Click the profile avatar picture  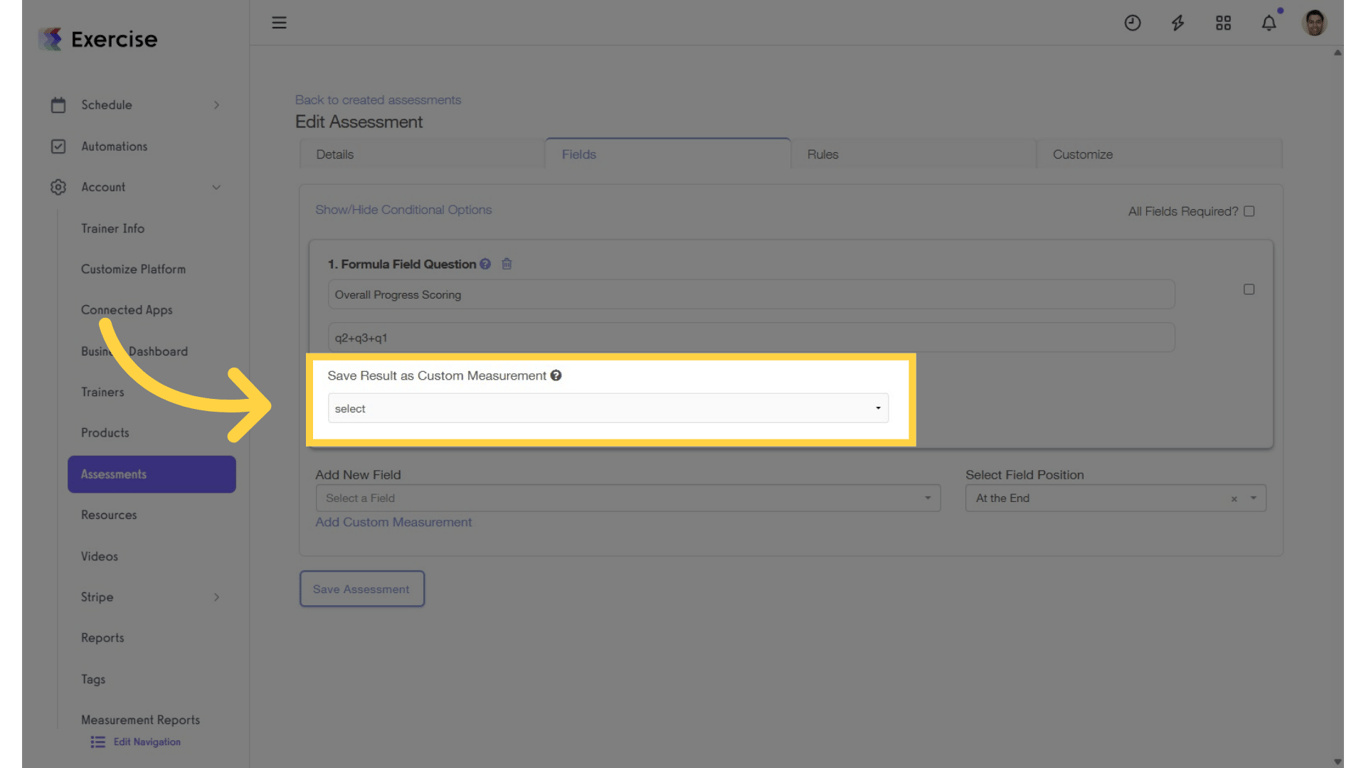click(1313, 22)
